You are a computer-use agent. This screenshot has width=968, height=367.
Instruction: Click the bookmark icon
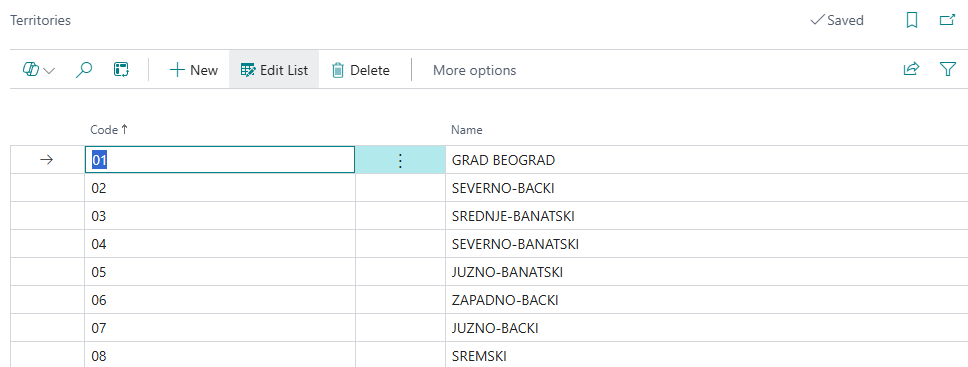point(912,20)
